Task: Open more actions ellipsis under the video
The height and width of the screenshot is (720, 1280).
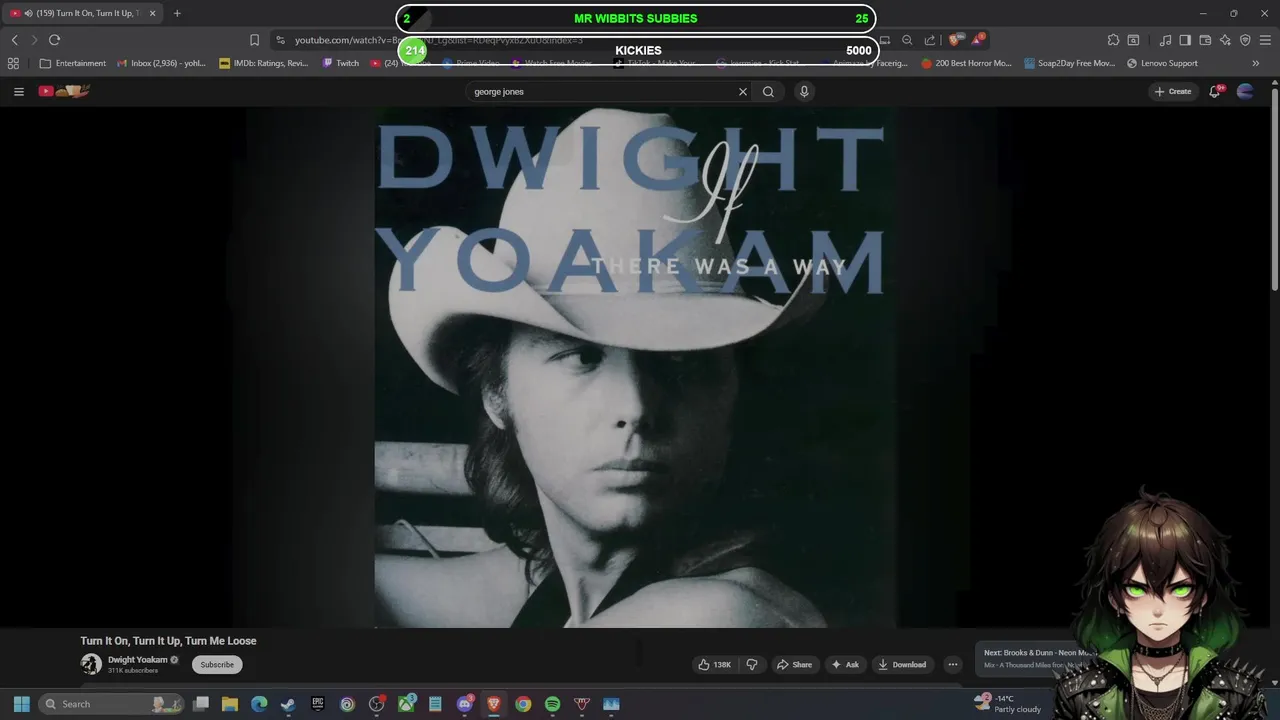Action: 952,664
